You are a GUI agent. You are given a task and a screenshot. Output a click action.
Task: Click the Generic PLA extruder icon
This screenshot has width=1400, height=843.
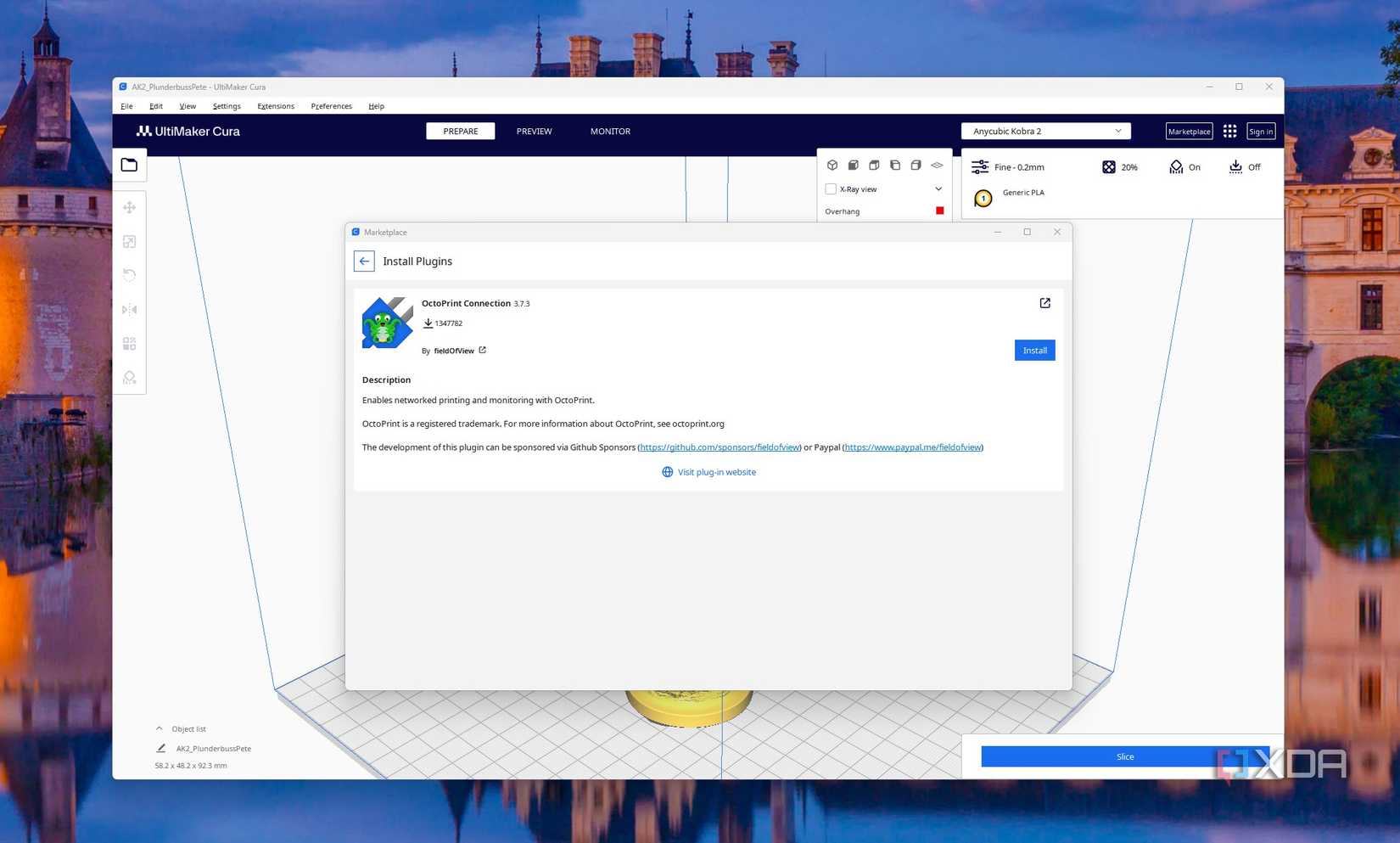click(983, 198)
